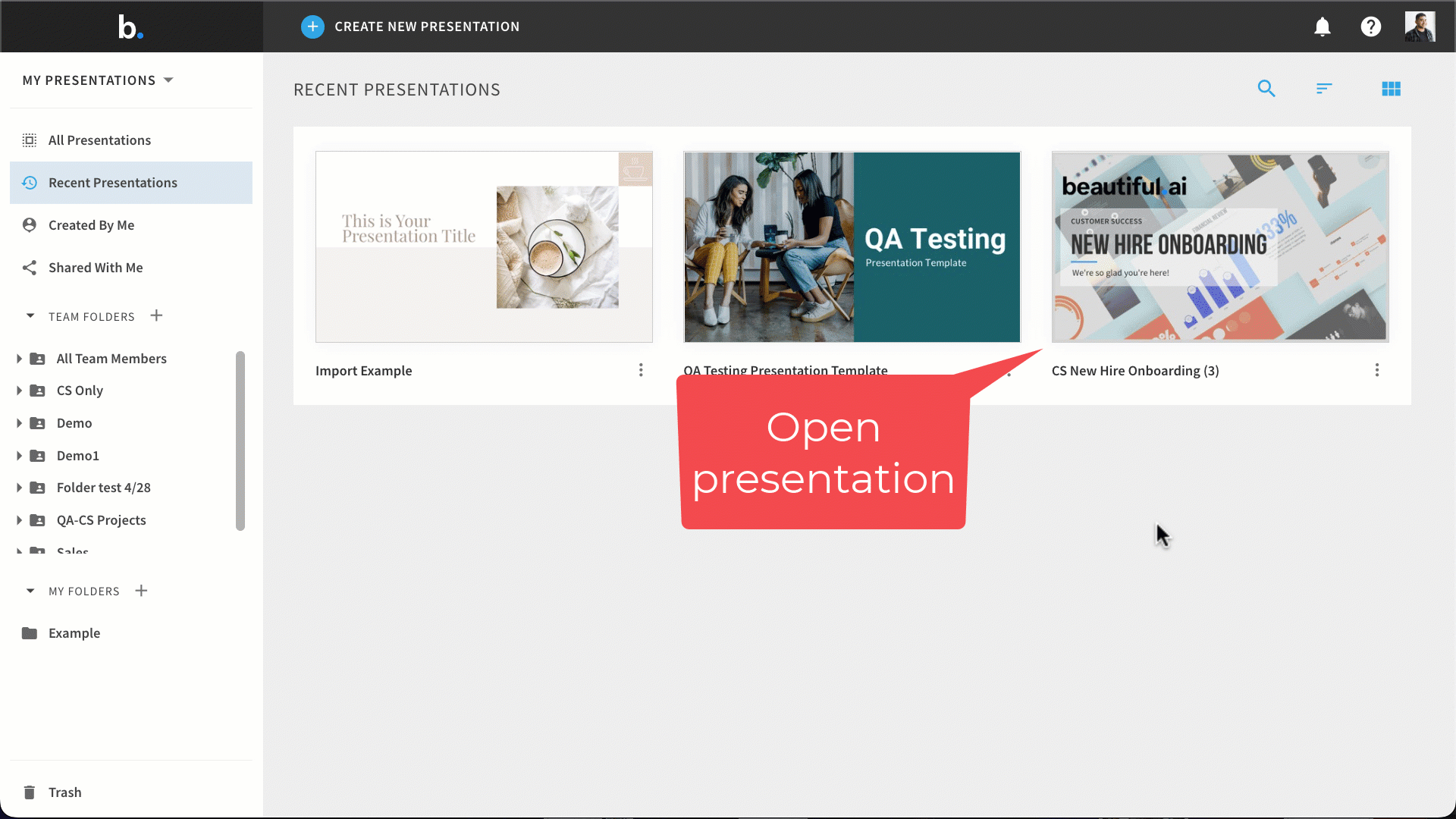Open QA Testing Presentation Template title
The height and width of the screenshot is (819, 1456).
(x=786, y=370)
